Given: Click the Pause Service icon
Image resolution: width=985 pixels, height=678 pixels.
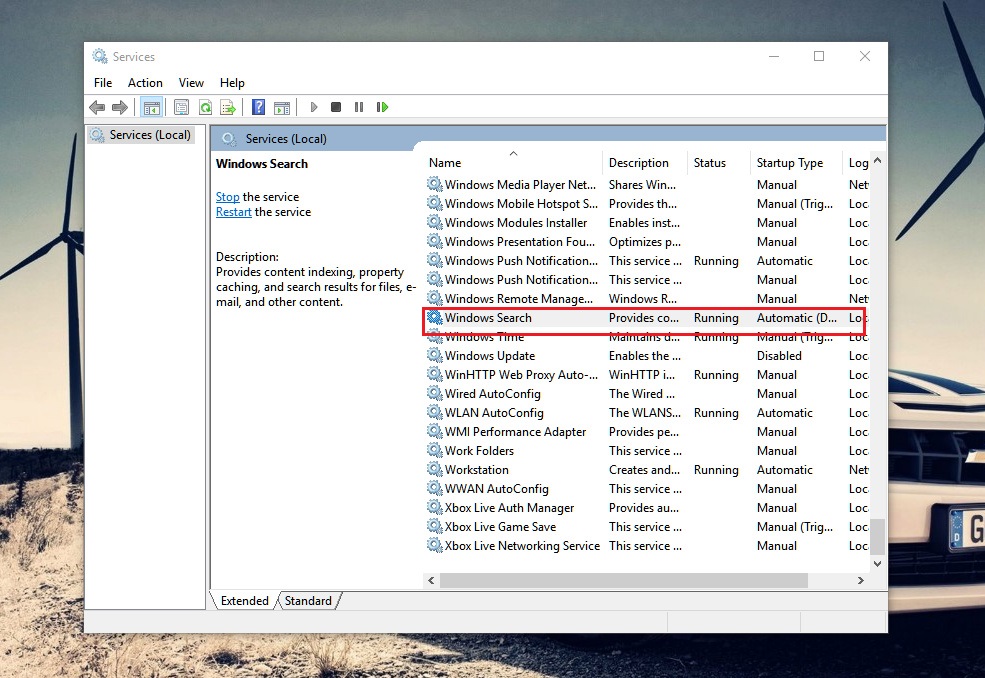Looking at the screenshot, I should pyautogui.click(x=359, y=107).
